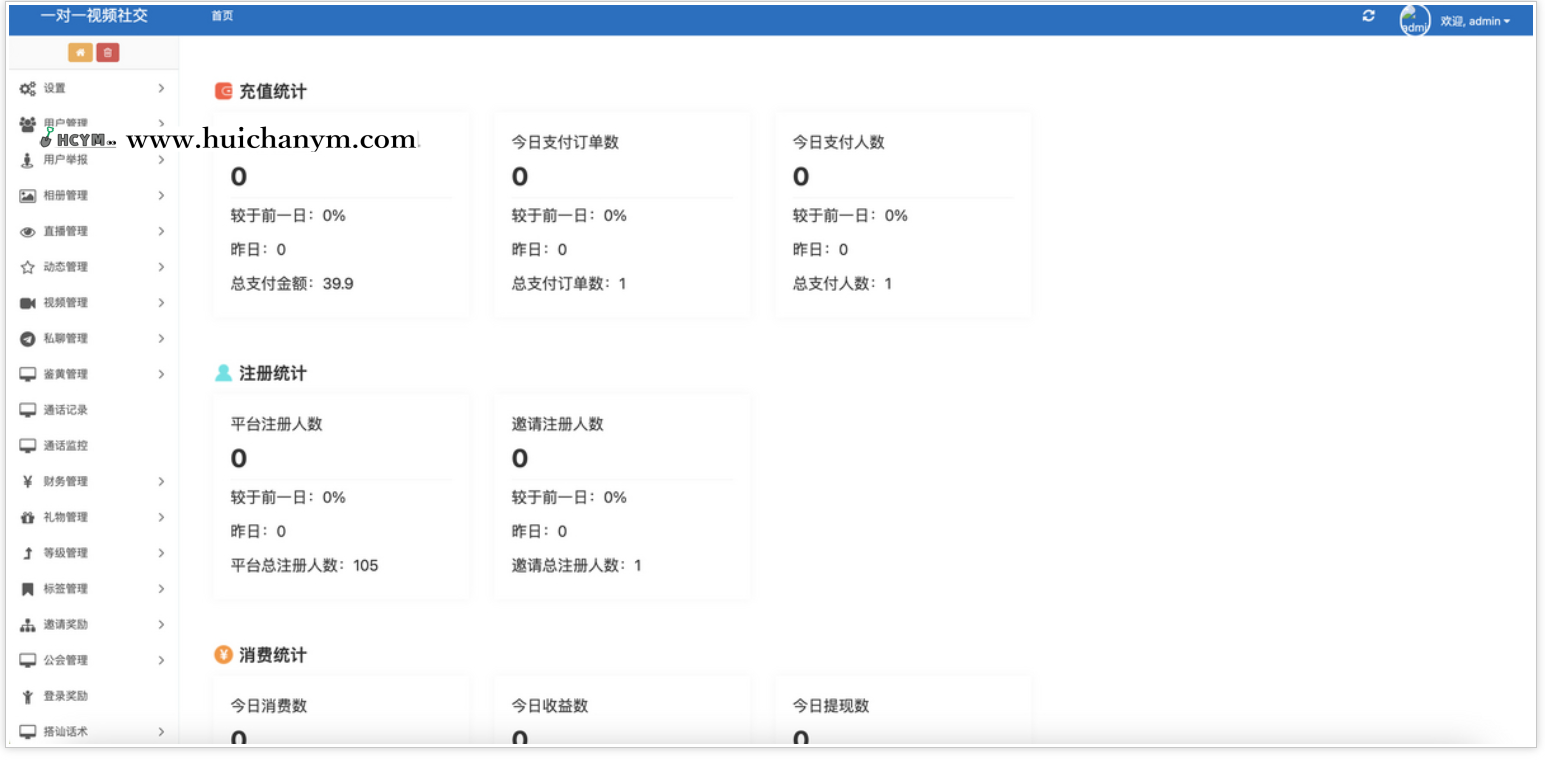Select the gear icon beside 设置
The height and width of the screenshot is (760, 1545).
point(27,88)
